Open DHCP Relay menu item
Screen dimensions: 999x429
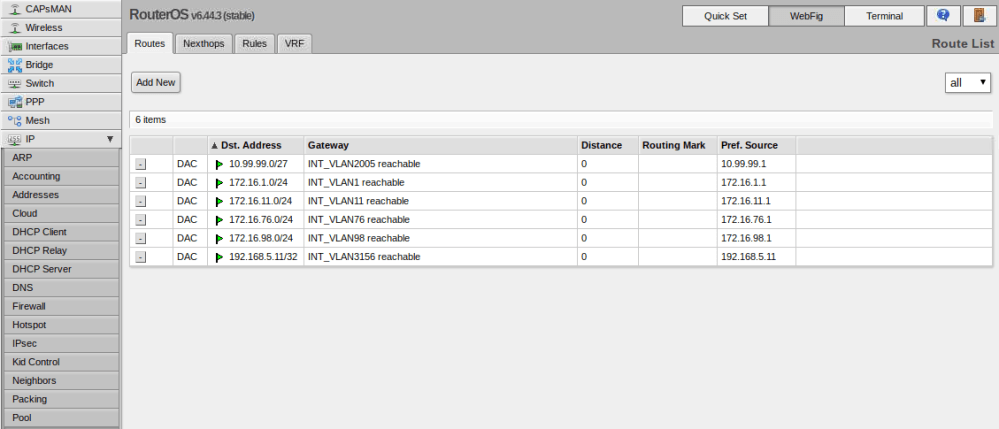point(60,251)
